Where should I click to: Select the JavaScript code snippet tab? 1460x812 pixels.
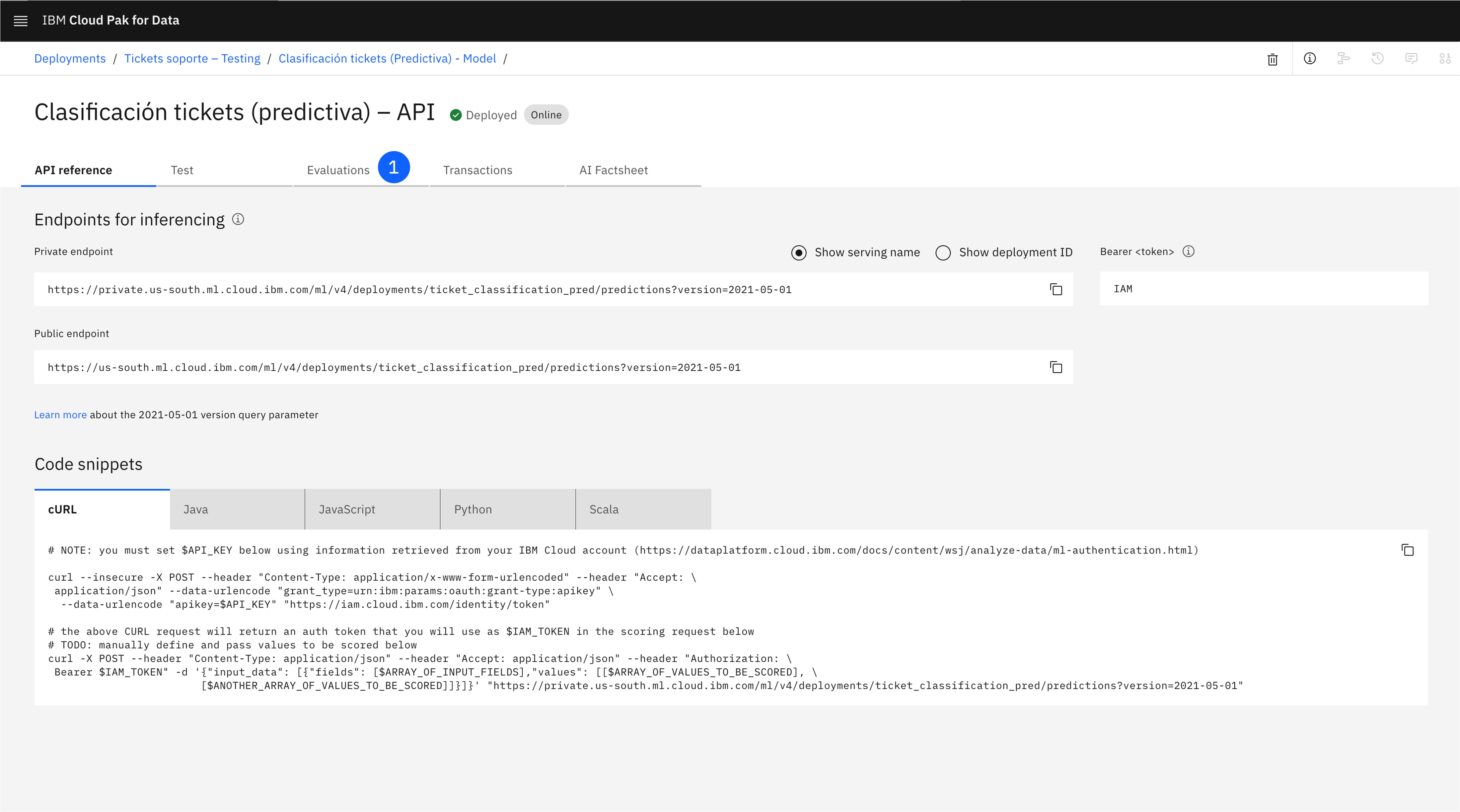pos(372,509)
